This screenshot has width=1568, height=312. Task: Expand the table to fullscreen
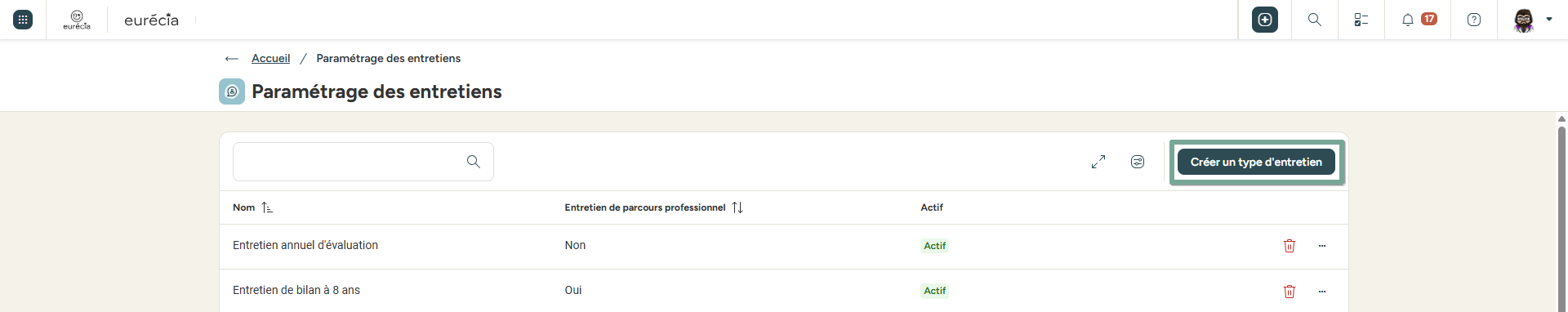pos(1098,162)
